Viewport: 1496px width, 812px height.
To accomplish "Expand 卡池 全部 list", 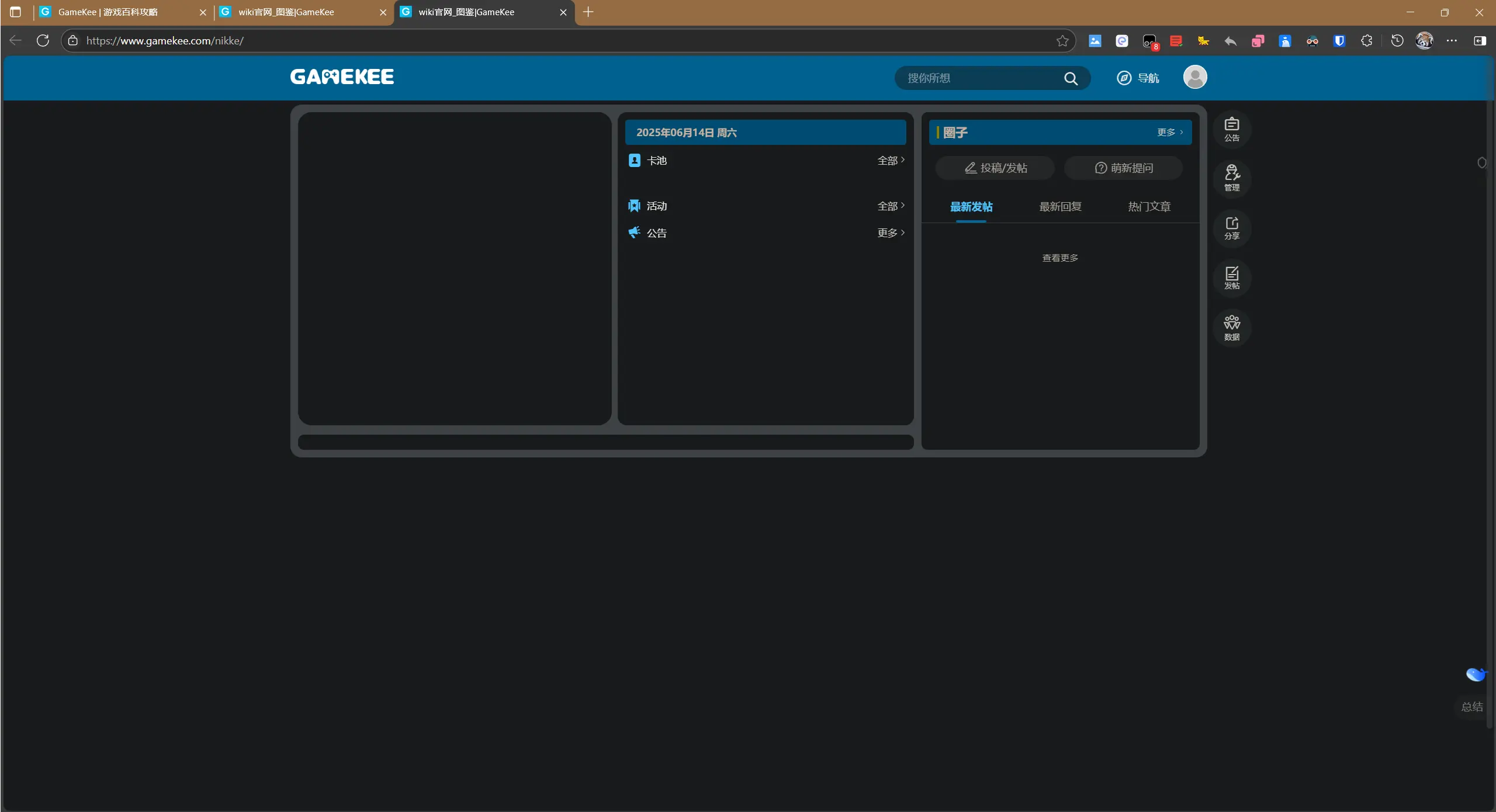I will tap(891, 160).
